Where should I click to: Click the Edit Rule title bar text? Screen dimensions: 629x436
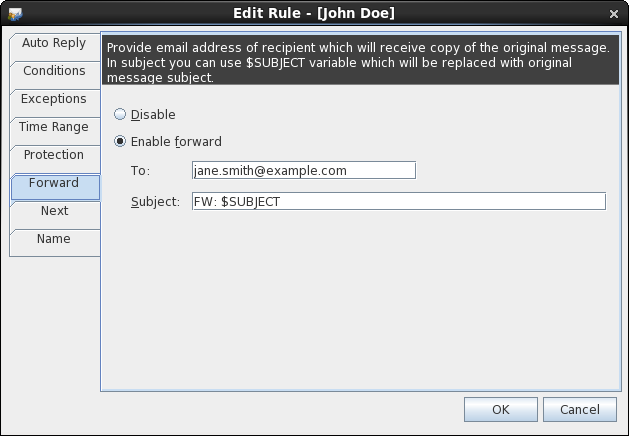pyautogui.click(x=314, y=13)
